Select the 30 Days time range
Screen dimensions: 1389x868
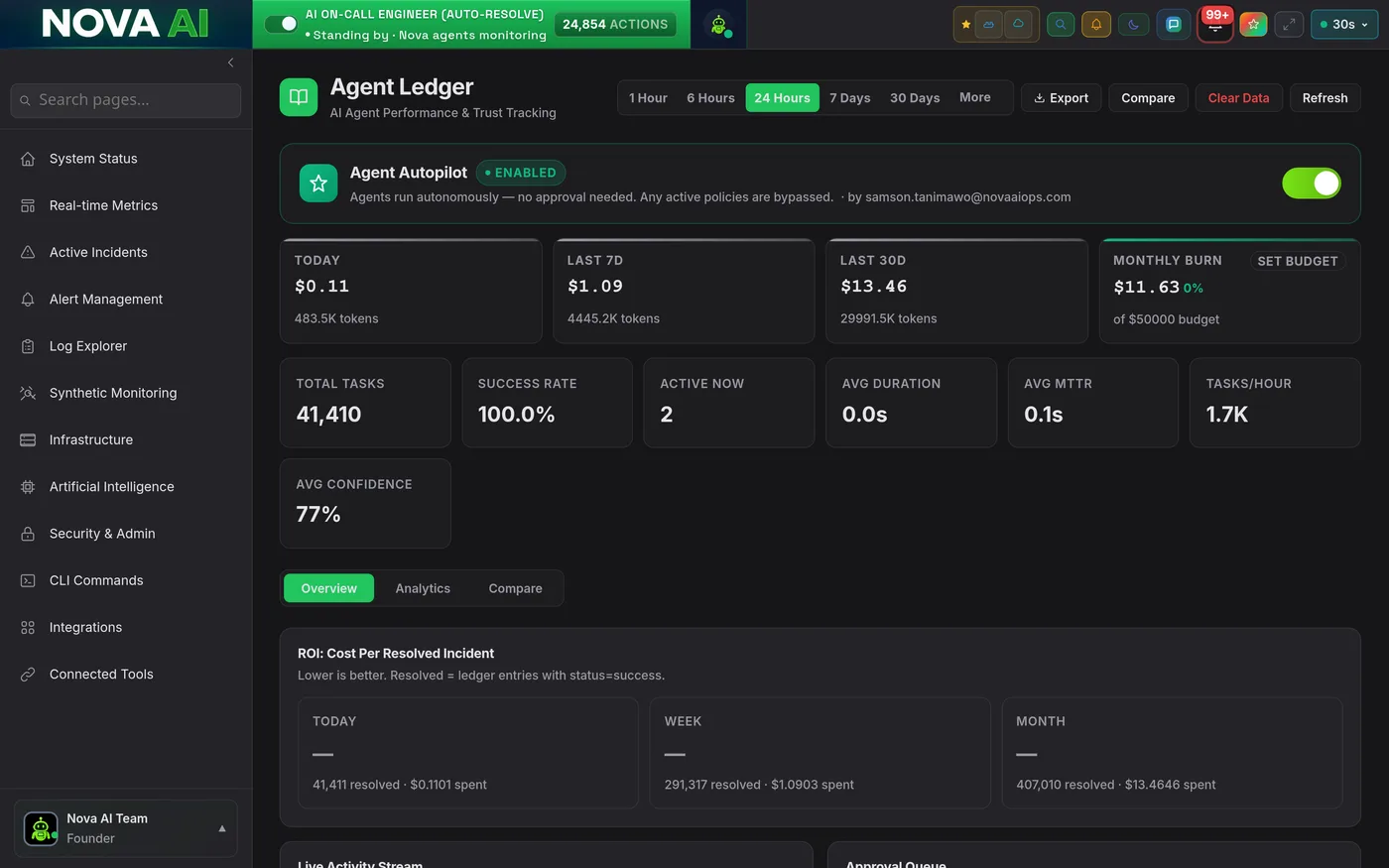[x=915, y=98]
